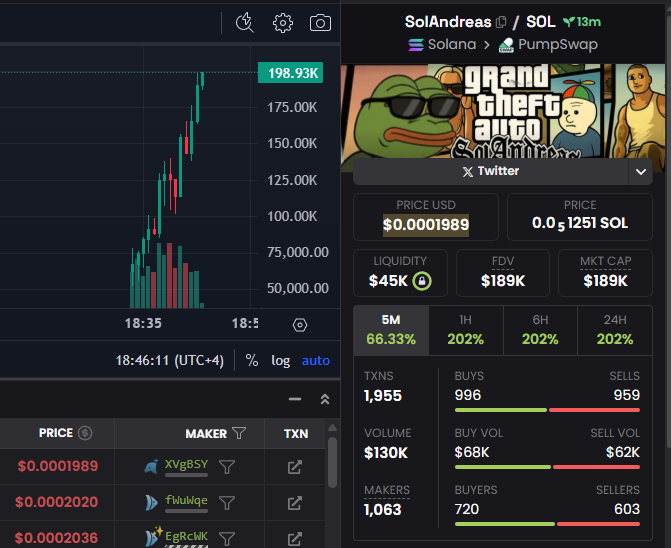Click the dolphin icon beside XVgBSY

(151, 467)
